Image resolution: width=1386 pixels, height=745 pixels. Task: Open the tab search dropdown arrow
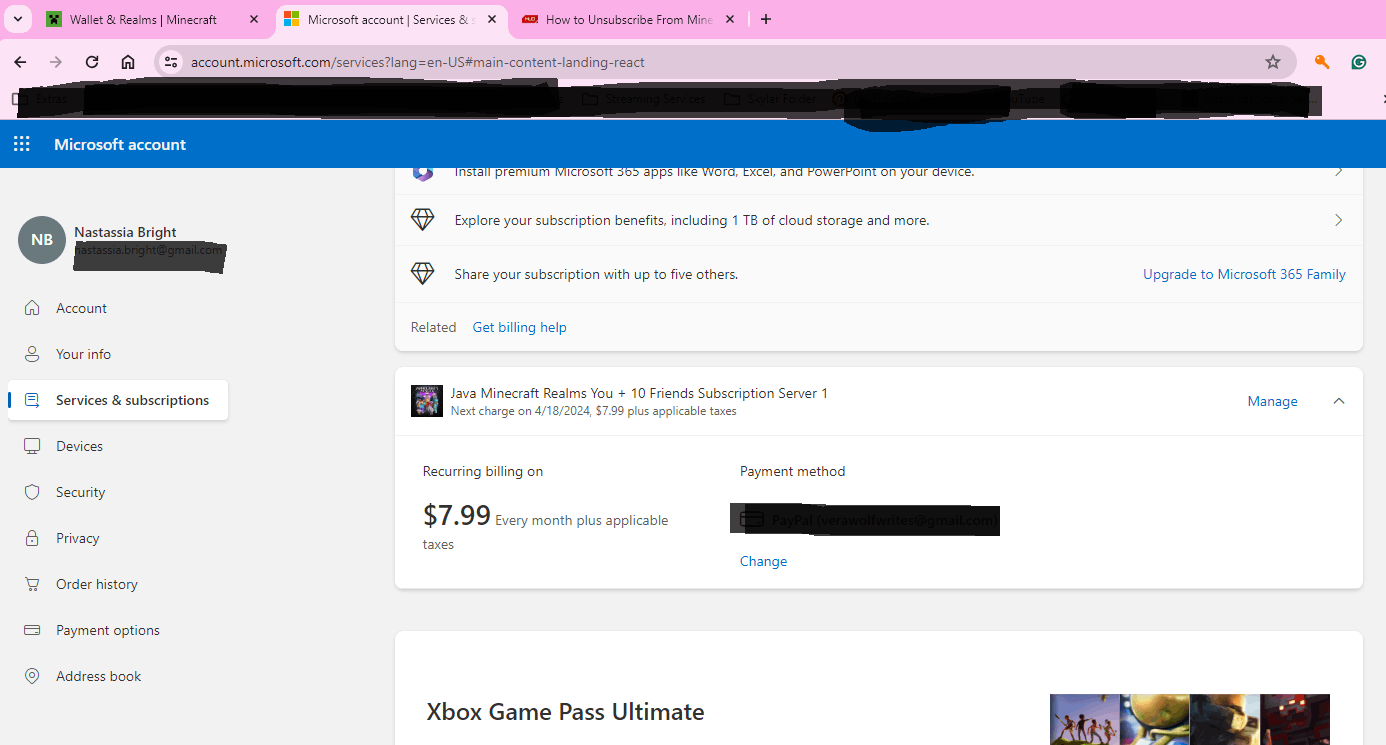[x=18, y=19]
